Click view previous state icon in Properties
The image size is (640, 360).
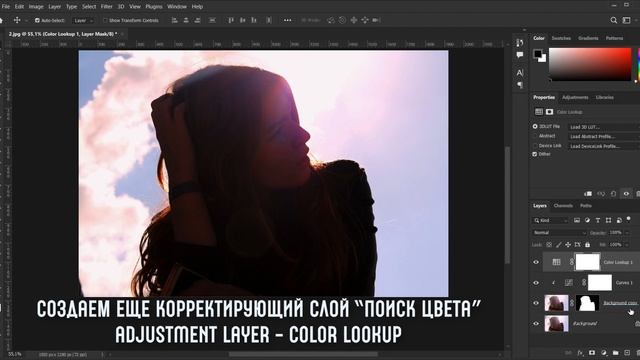601,194
